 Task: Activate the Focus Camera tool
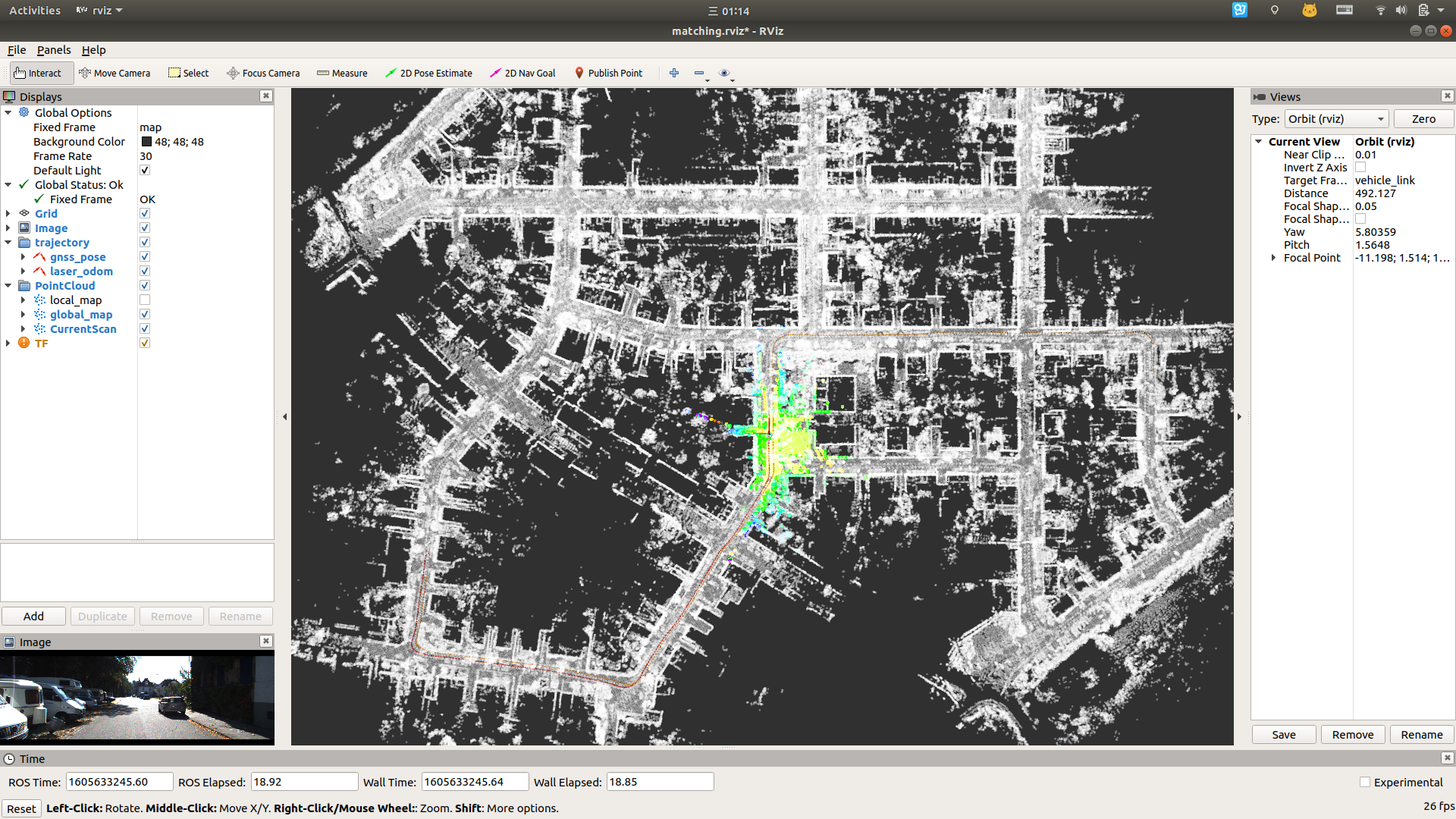(263, 74)
